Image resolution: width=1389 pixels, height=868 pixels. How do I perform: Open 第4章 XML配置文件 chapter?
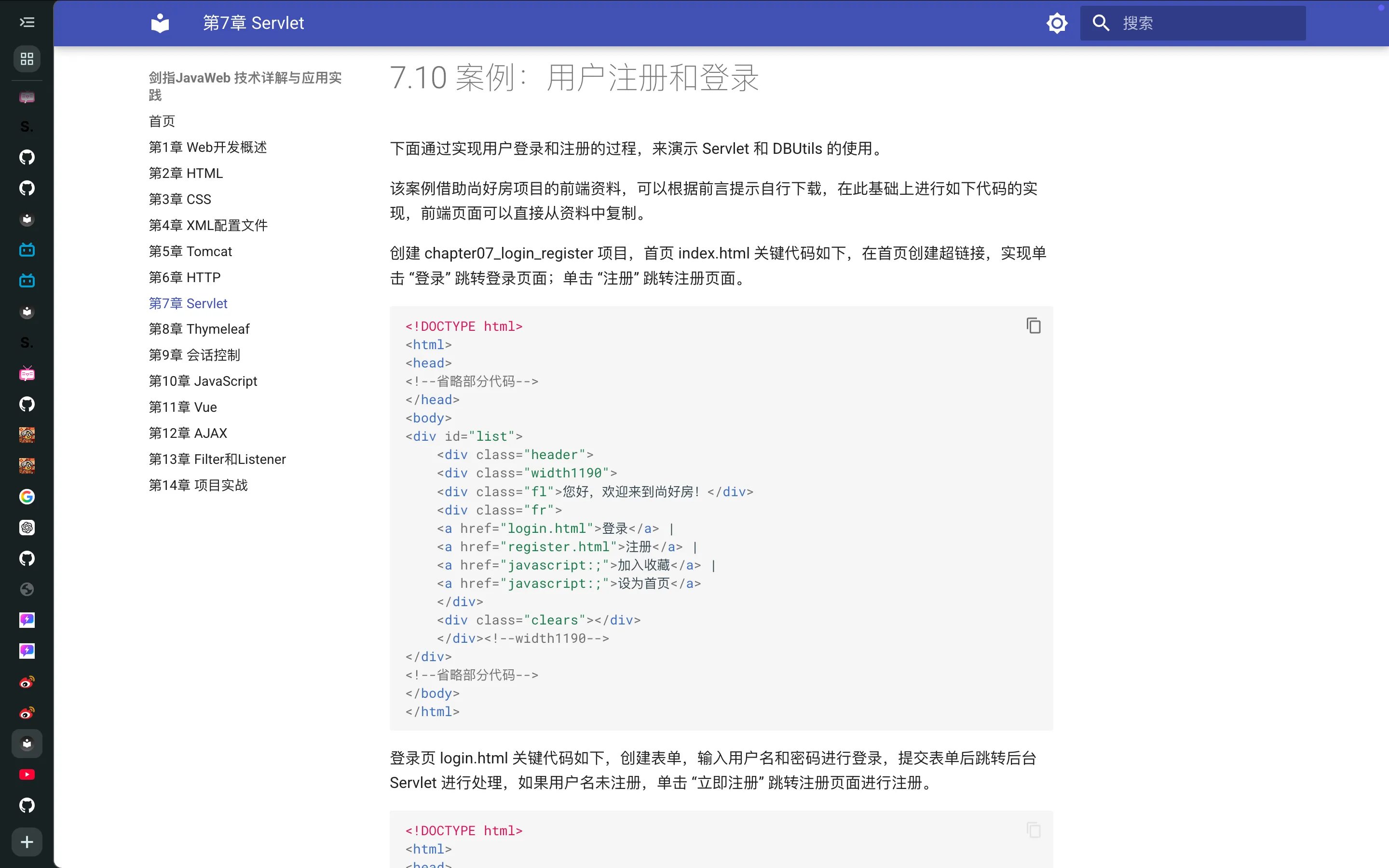[x=208, y=225]
